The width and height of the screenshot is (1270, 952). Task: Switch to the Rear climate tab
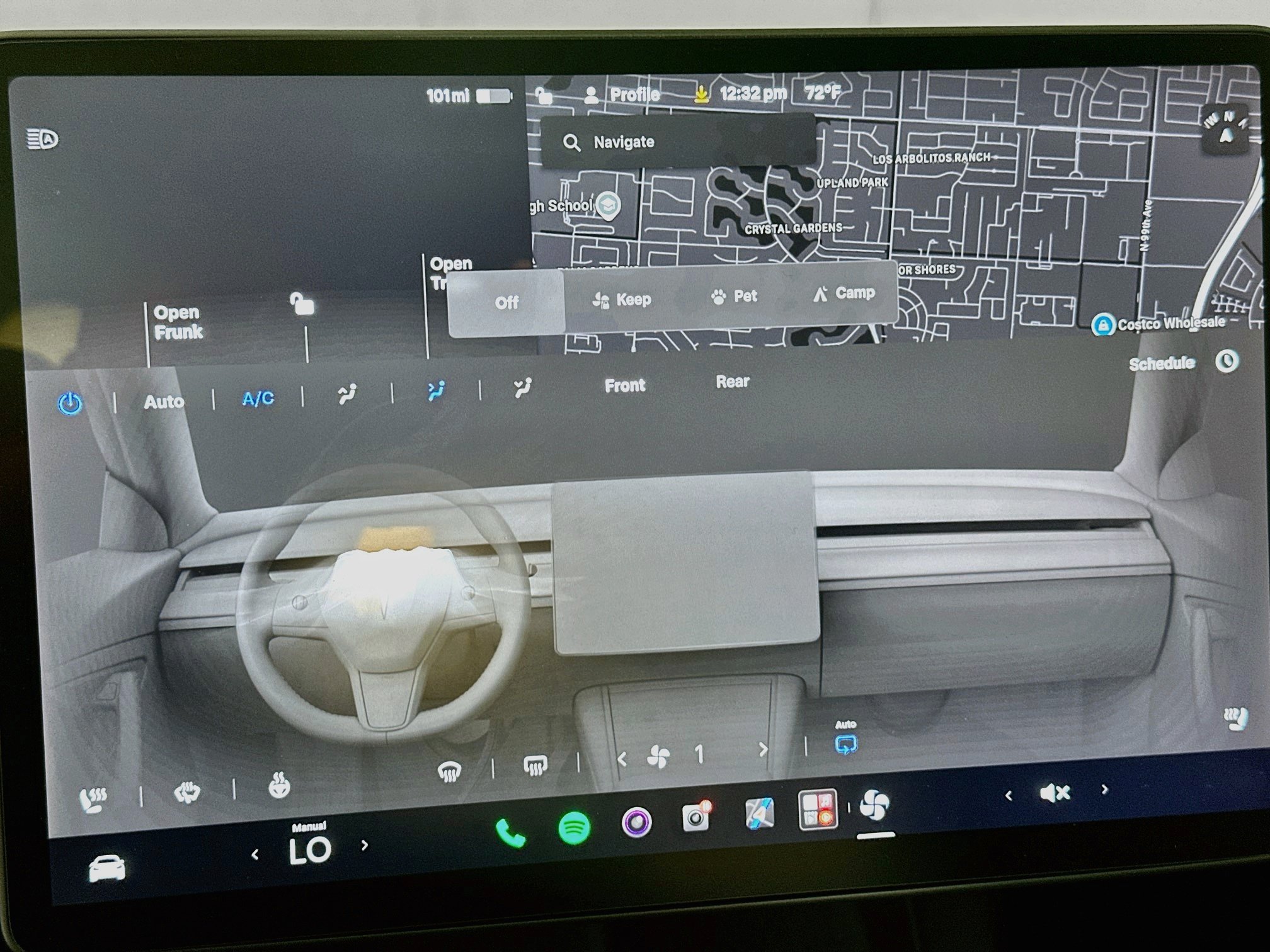coord(733,382)
